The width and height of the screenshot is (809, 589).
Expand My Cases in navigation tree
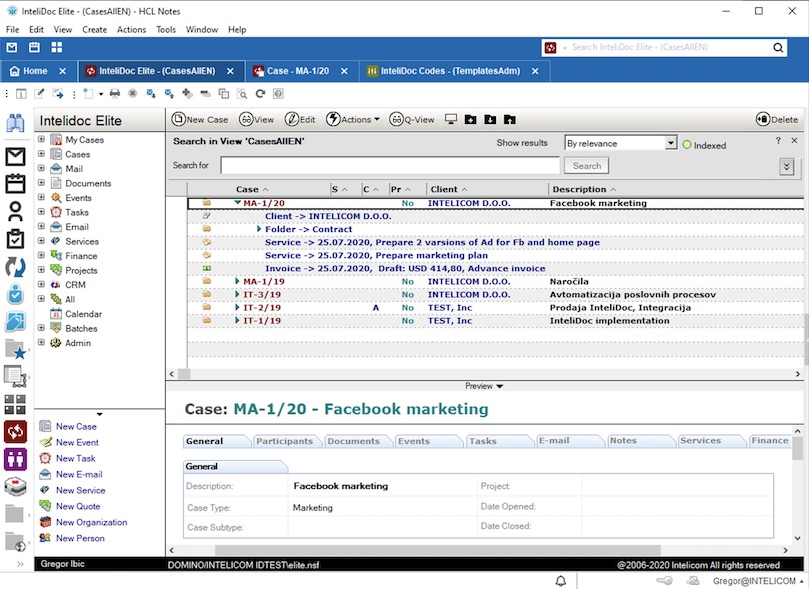41,139
